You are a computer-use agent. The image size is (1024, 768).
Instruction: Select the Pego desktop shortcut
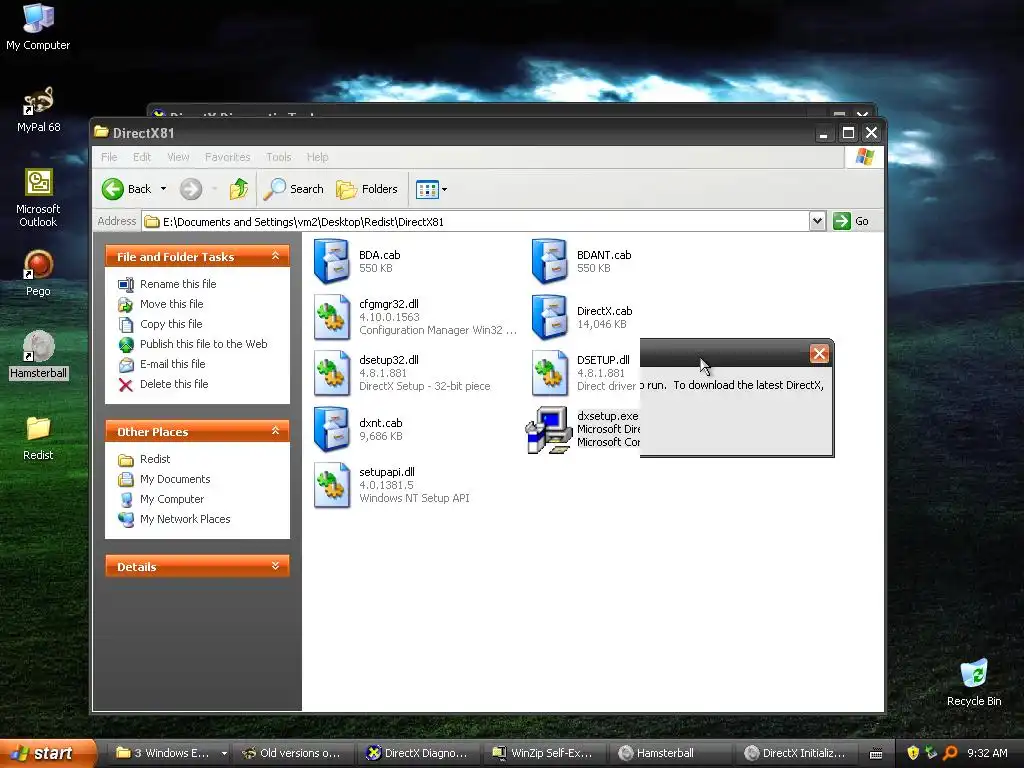[38, 273]
